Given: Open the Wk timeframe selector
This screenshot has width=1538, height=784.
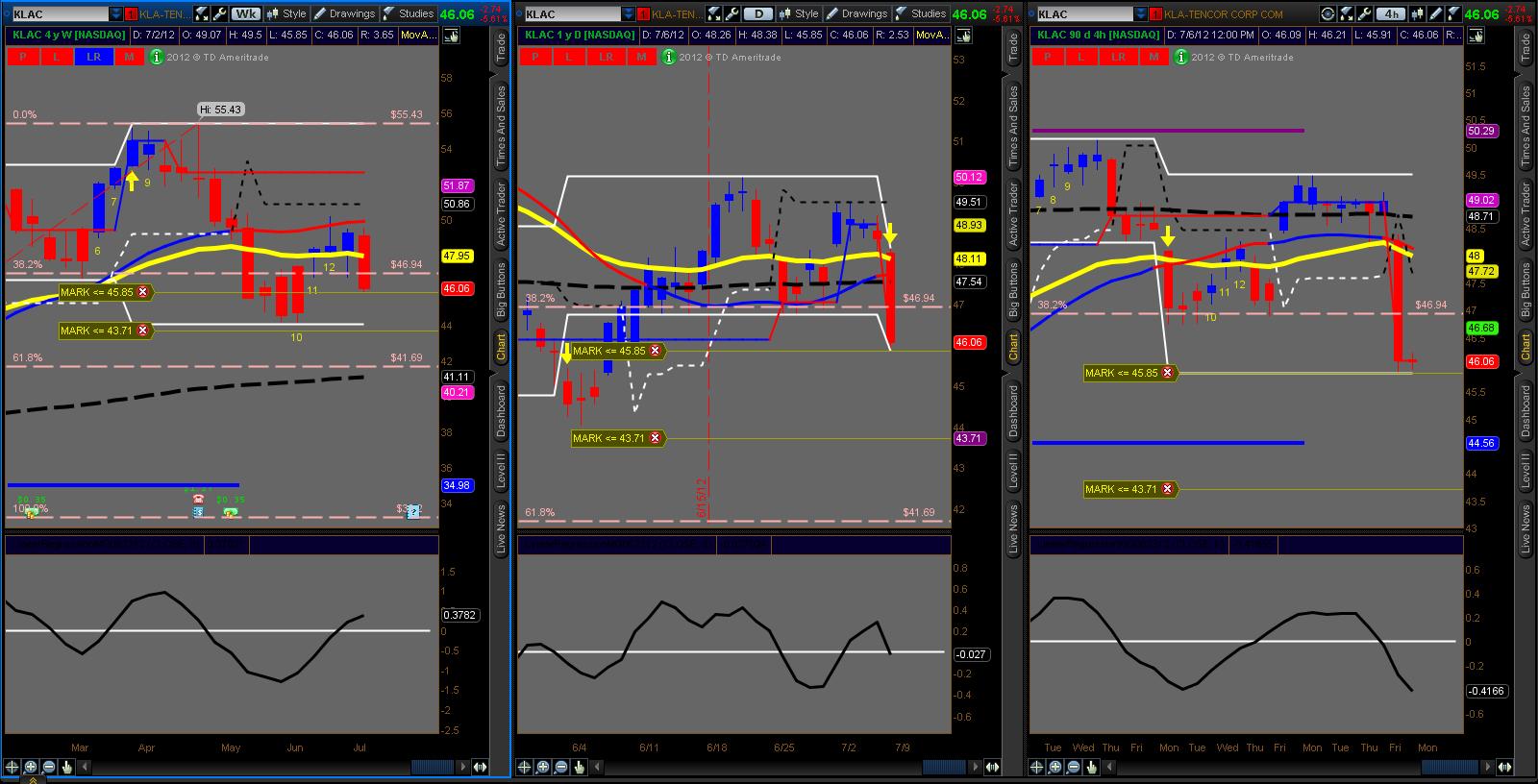Looking at the screenshot, I should [246, 13].
